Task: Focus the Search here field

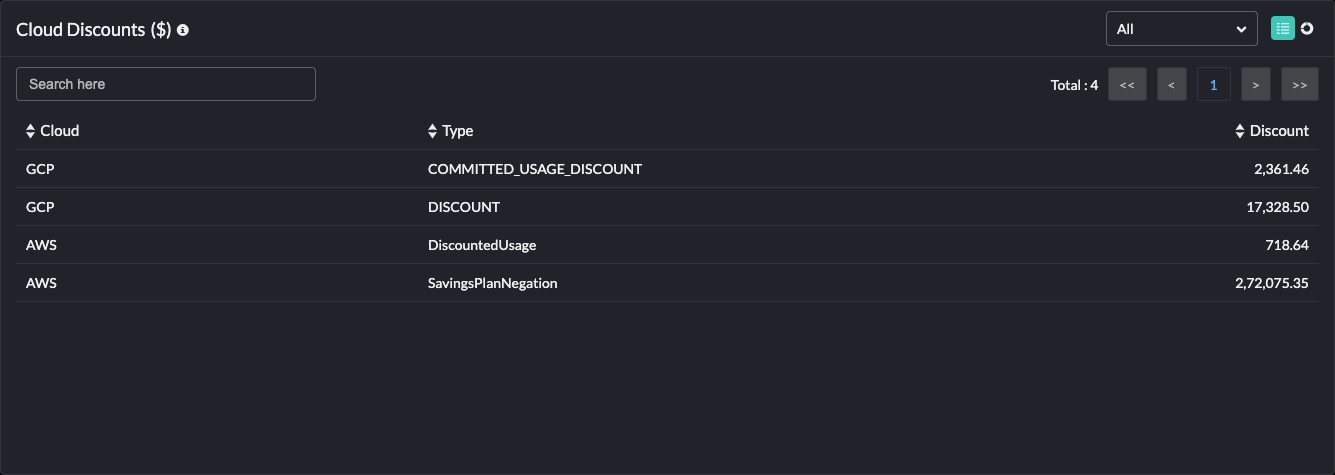Action: (166, 84)
